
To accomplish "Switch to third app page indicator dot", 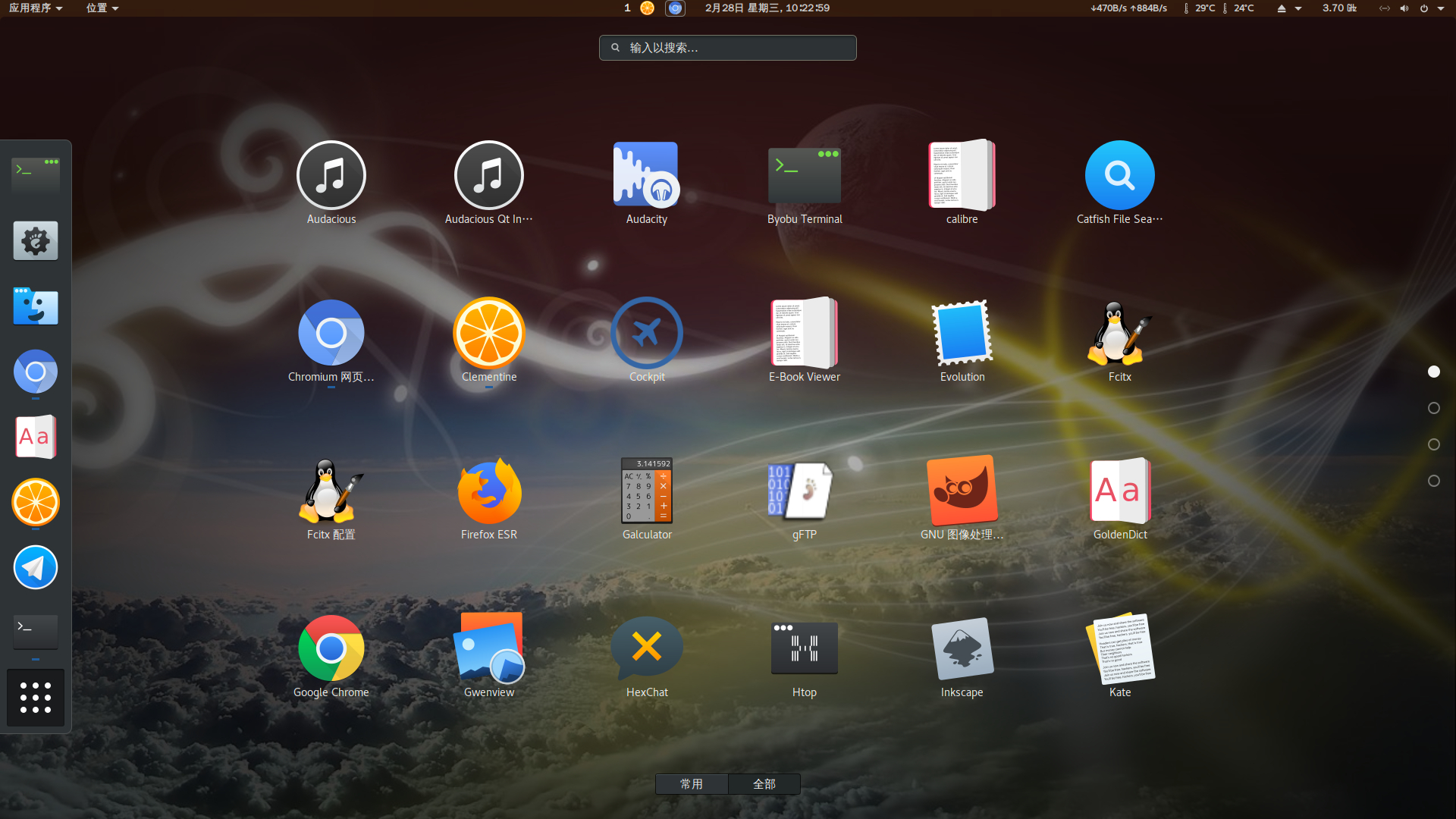I will (x=1433, y=444).
